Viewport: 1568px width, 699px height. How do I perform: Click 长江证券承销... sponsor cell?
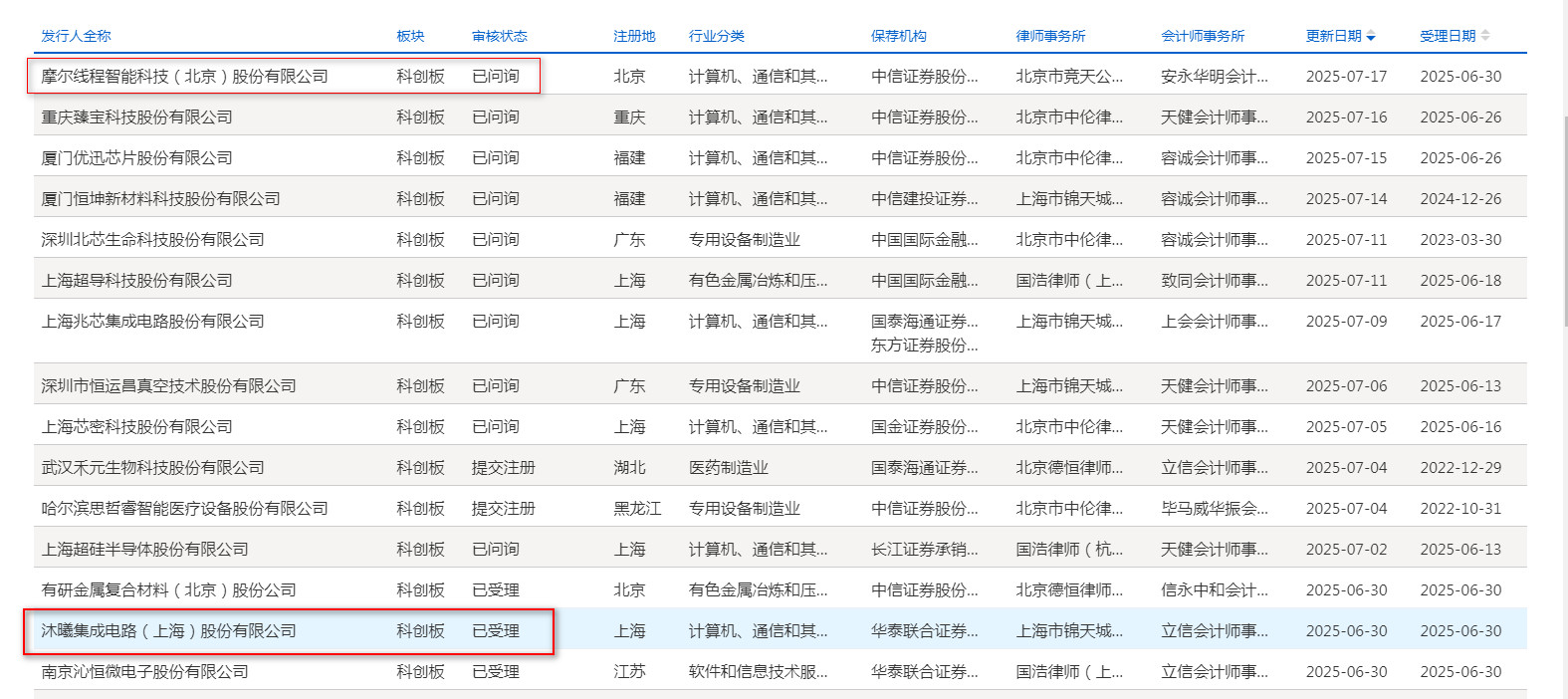tap(925, 550)
